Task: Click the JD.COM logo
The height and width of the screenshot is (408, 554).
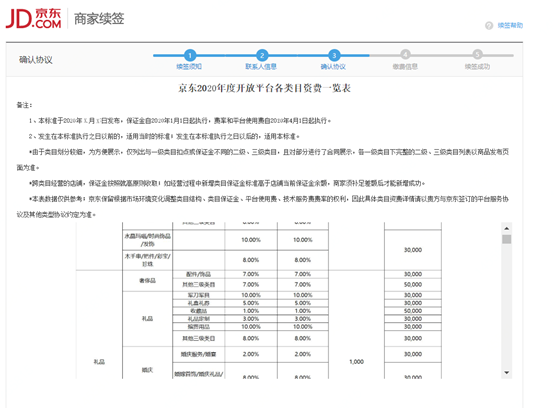Action: [x=34, y=18]
